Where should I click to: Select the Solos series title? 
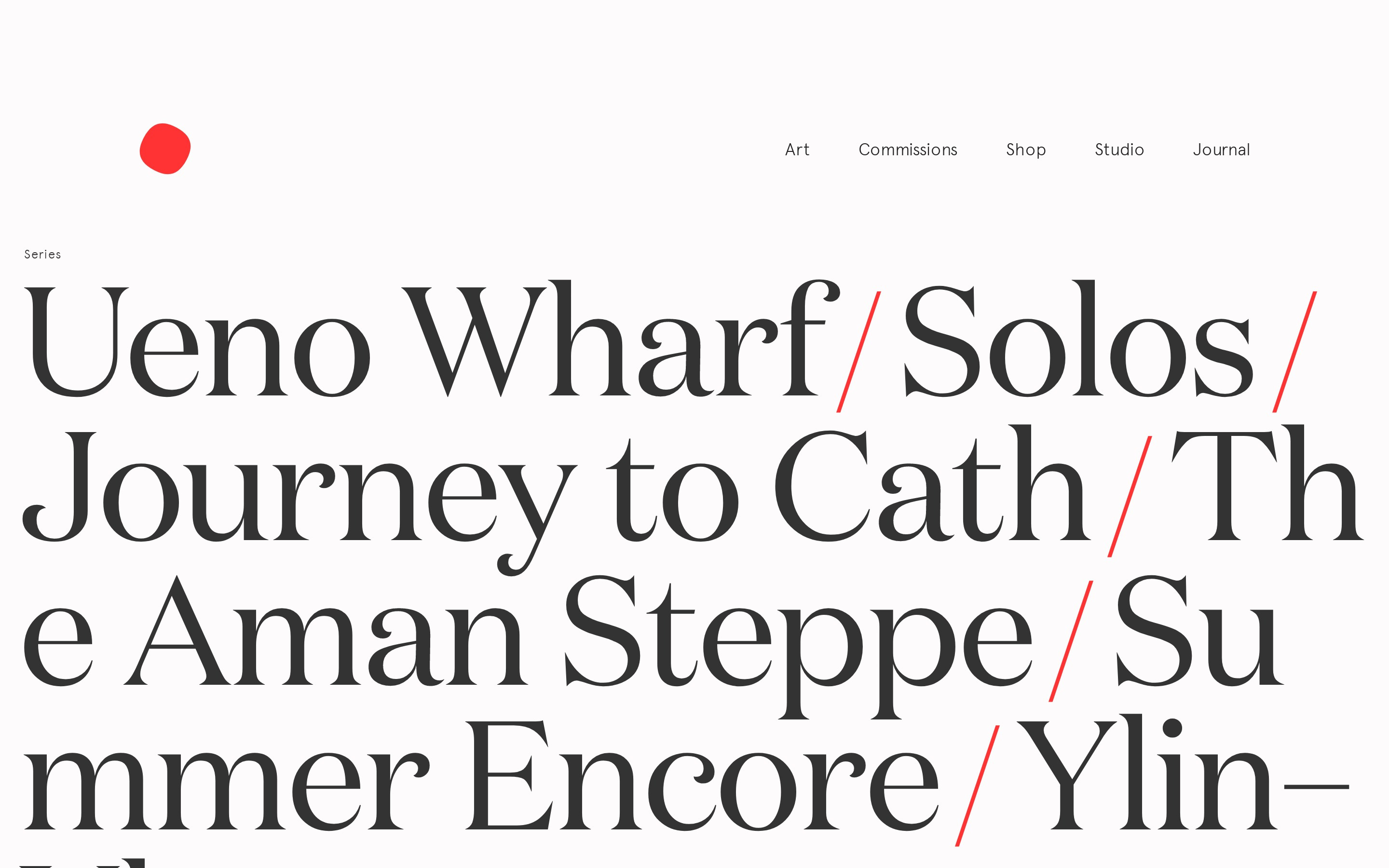coord(1079,344)
